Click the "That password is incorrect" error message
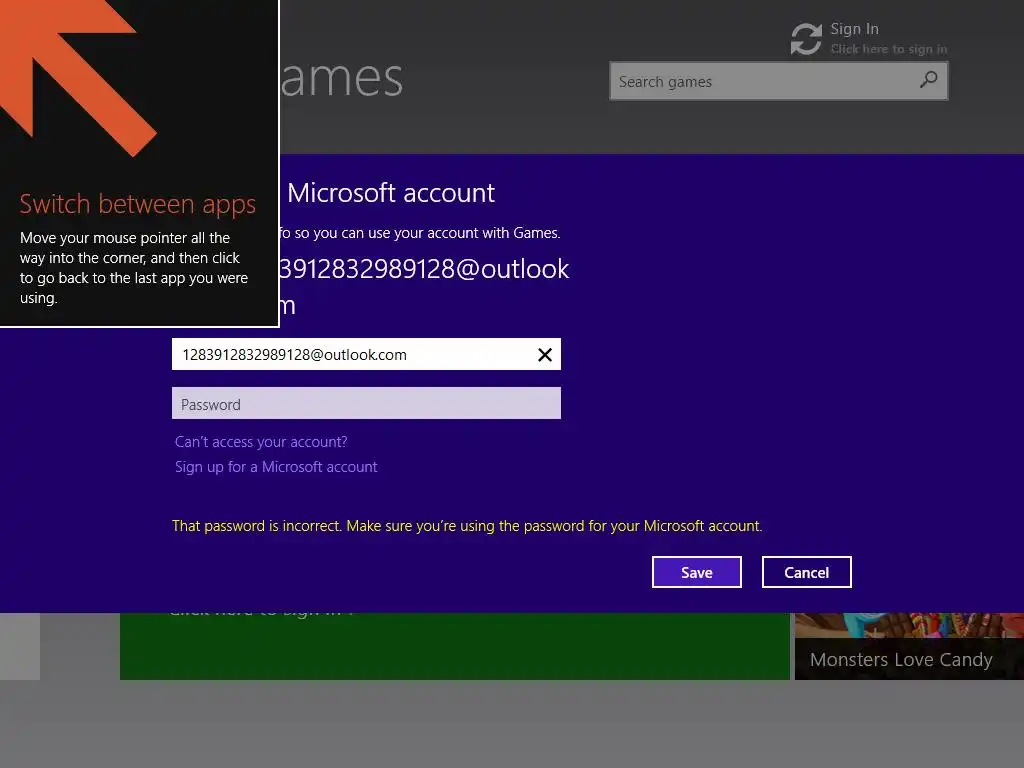This screenshot has height=768, width=1024. [x=467, y=526]
